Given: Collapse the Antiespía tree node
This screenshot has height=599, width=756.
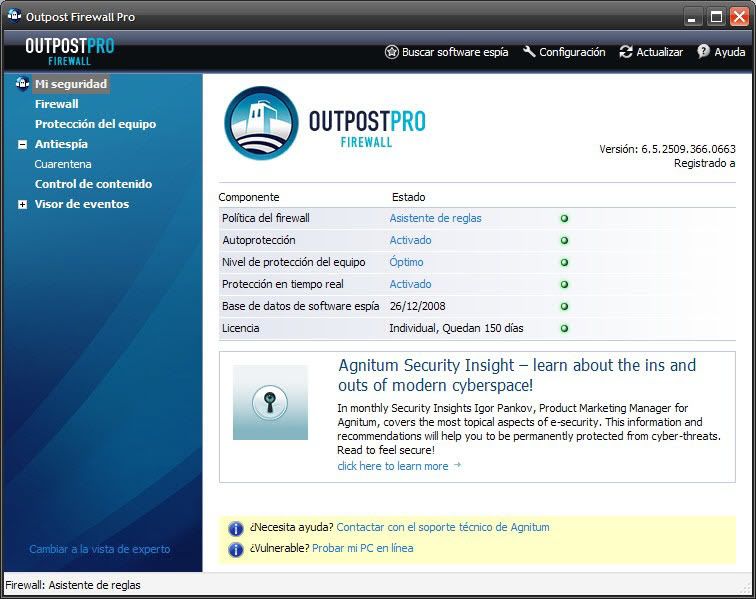Looking at the screenshot, I should 22,144.
